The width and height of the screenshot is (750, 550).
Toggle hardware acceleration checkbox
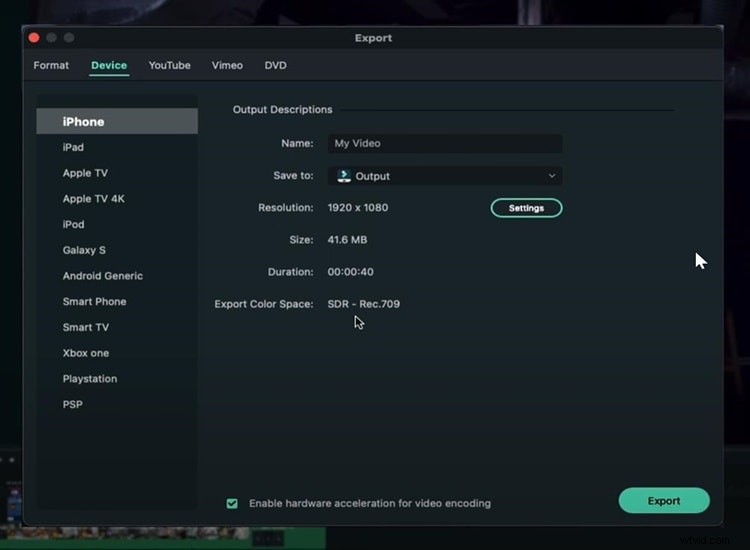[x=232, y=503]
